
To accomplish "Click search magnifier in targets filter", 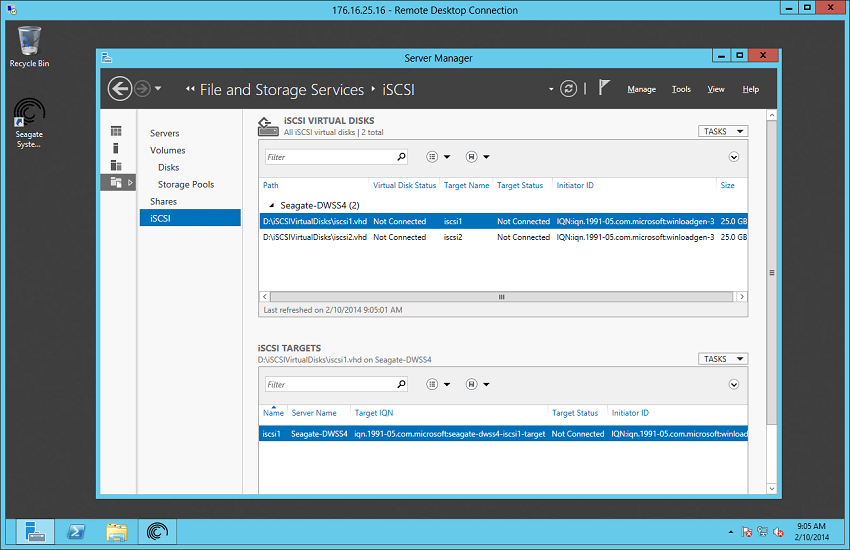I will (401, 384).
